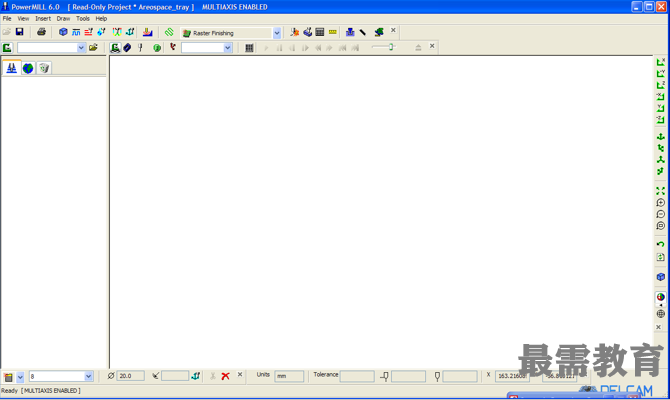
Task: Toggle the ViewMill simulation window icon
Action: click(115, 48)
